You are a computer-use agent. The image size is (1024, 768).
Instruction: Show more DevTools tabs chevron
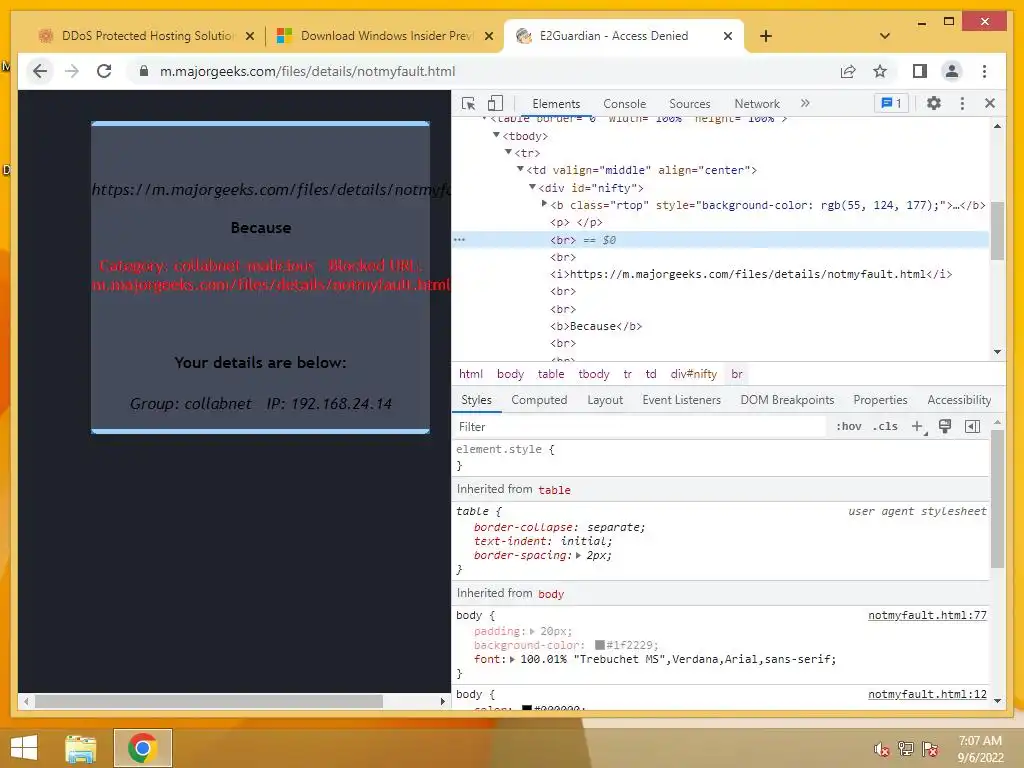pyautogui.click(x=805, y=103)
